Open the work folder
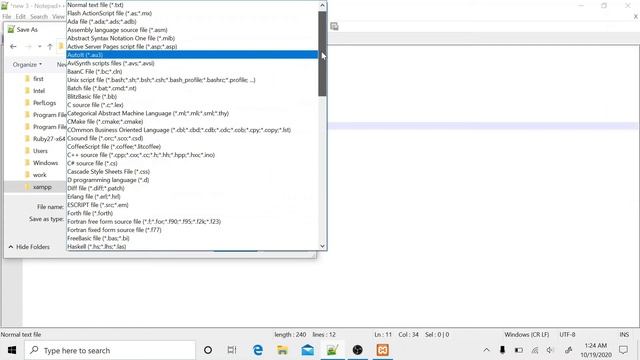The image size is (640, 360). tap(36, 175)
